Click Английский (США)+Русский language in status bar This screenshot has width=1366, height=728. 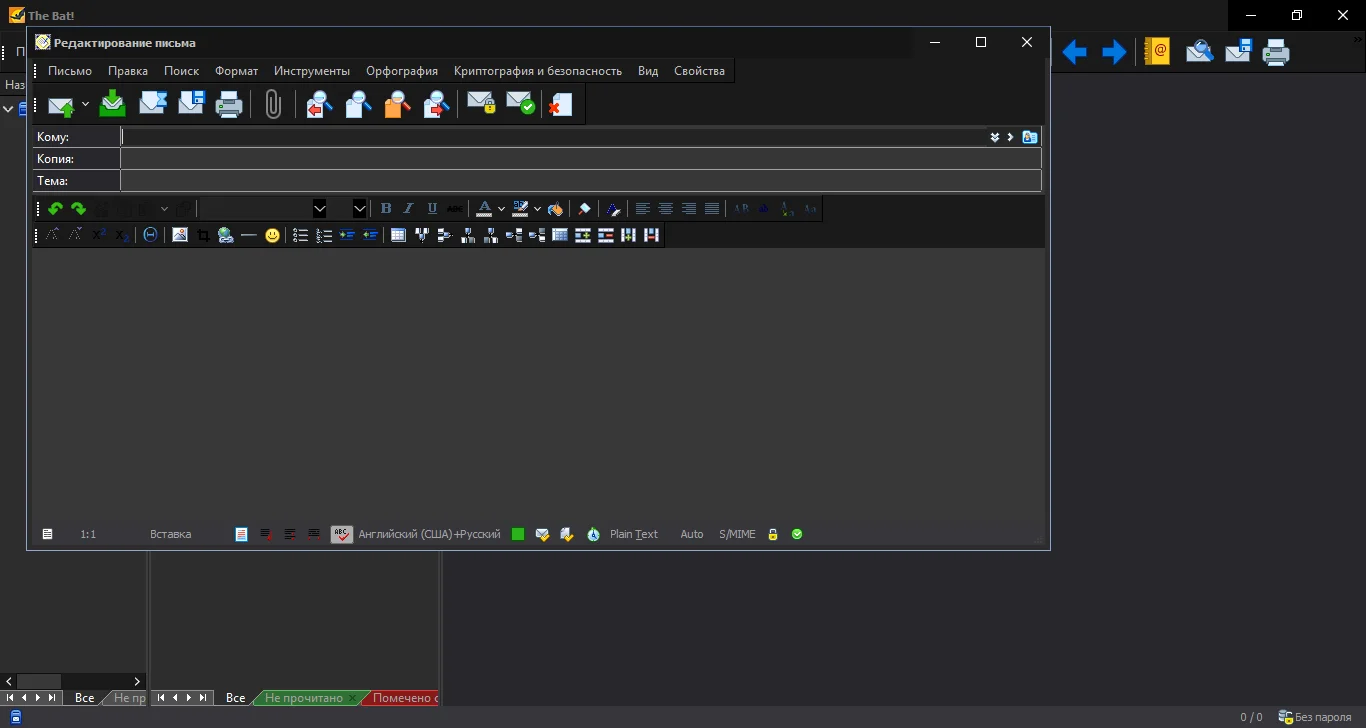(430, 534)
